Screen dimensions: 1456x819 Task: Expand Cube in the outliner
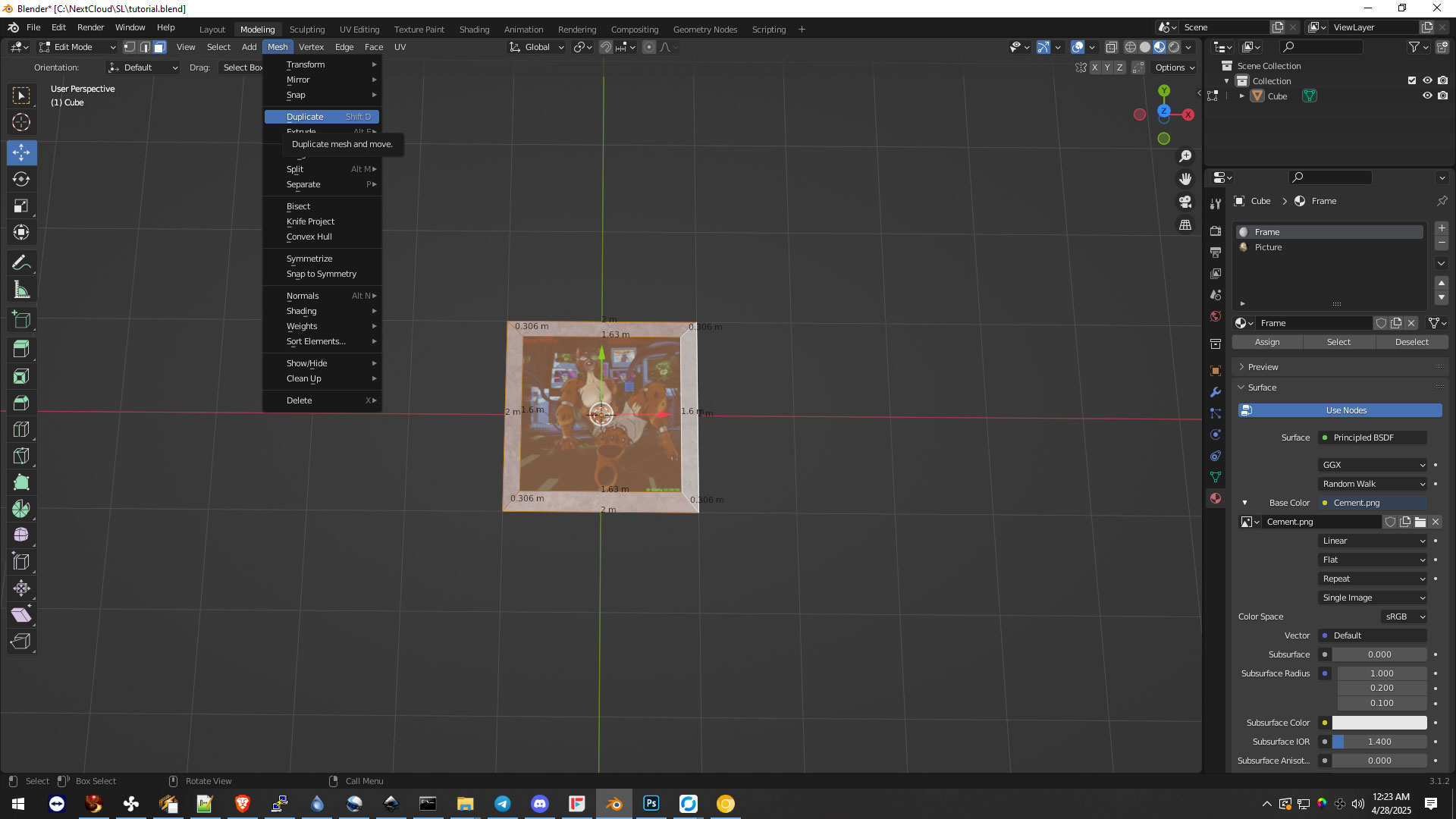[x=1241, y=96]
